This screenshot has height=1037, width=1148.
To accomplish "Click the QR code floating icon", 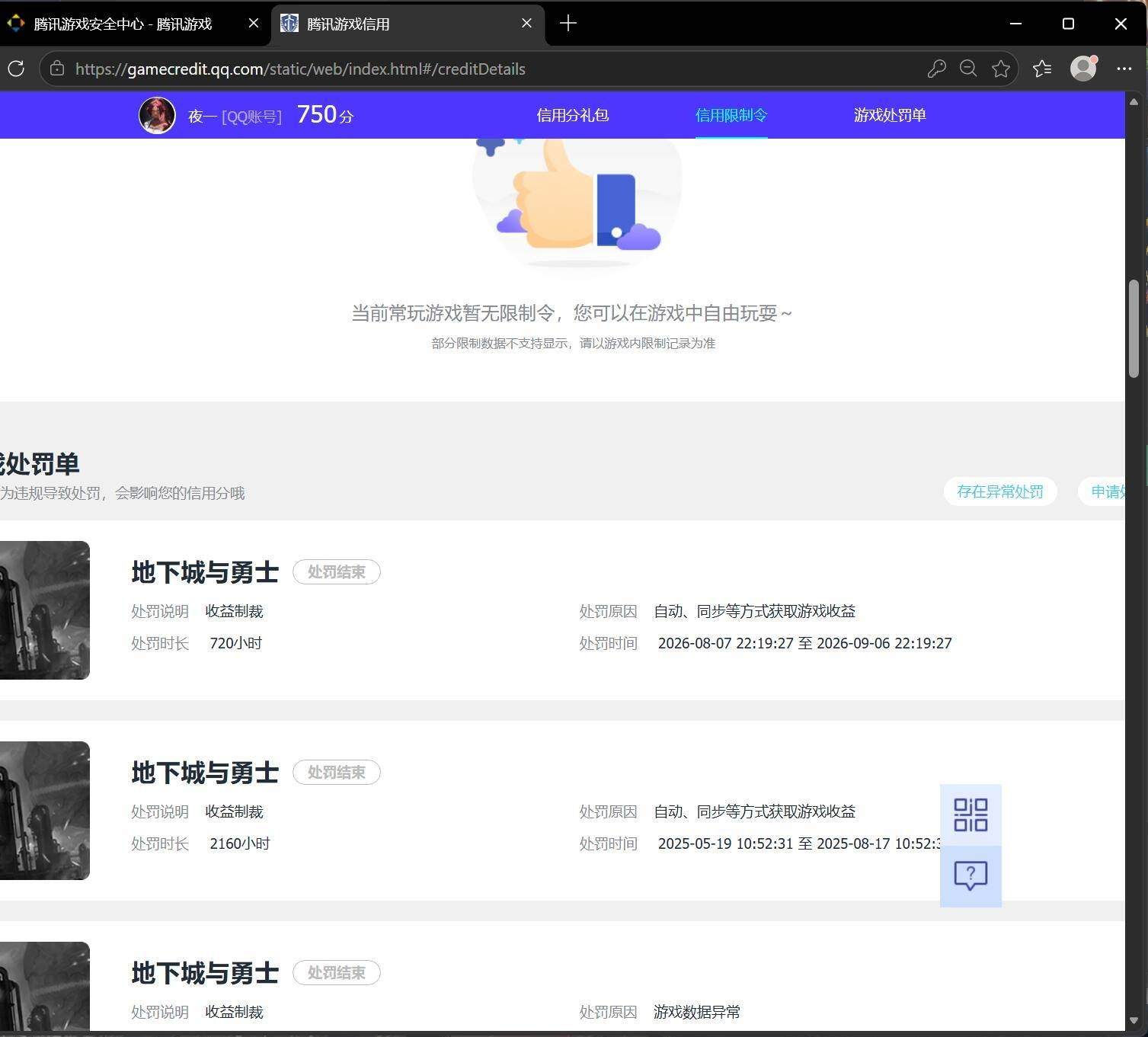I will [x=971, y=815].
